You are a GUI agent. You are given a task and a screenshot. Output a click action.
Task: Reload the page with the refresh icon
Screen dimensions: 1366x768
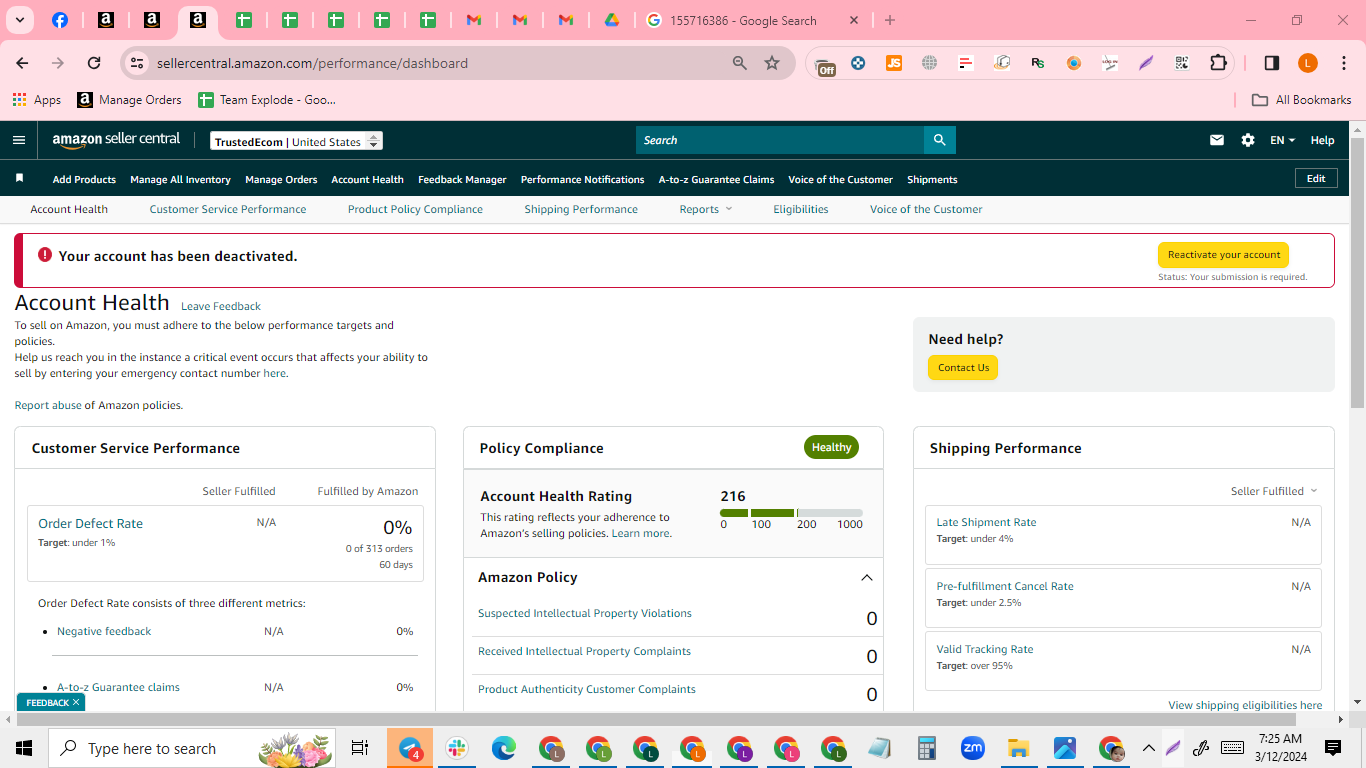pos(94,63)
